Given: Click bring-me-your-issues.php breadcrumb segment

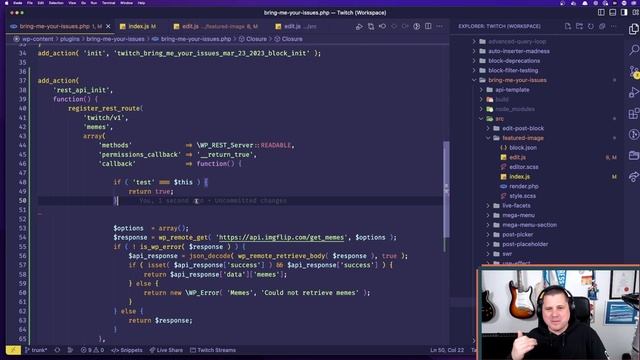Looking at the screenshot, I should coord(196,39).
